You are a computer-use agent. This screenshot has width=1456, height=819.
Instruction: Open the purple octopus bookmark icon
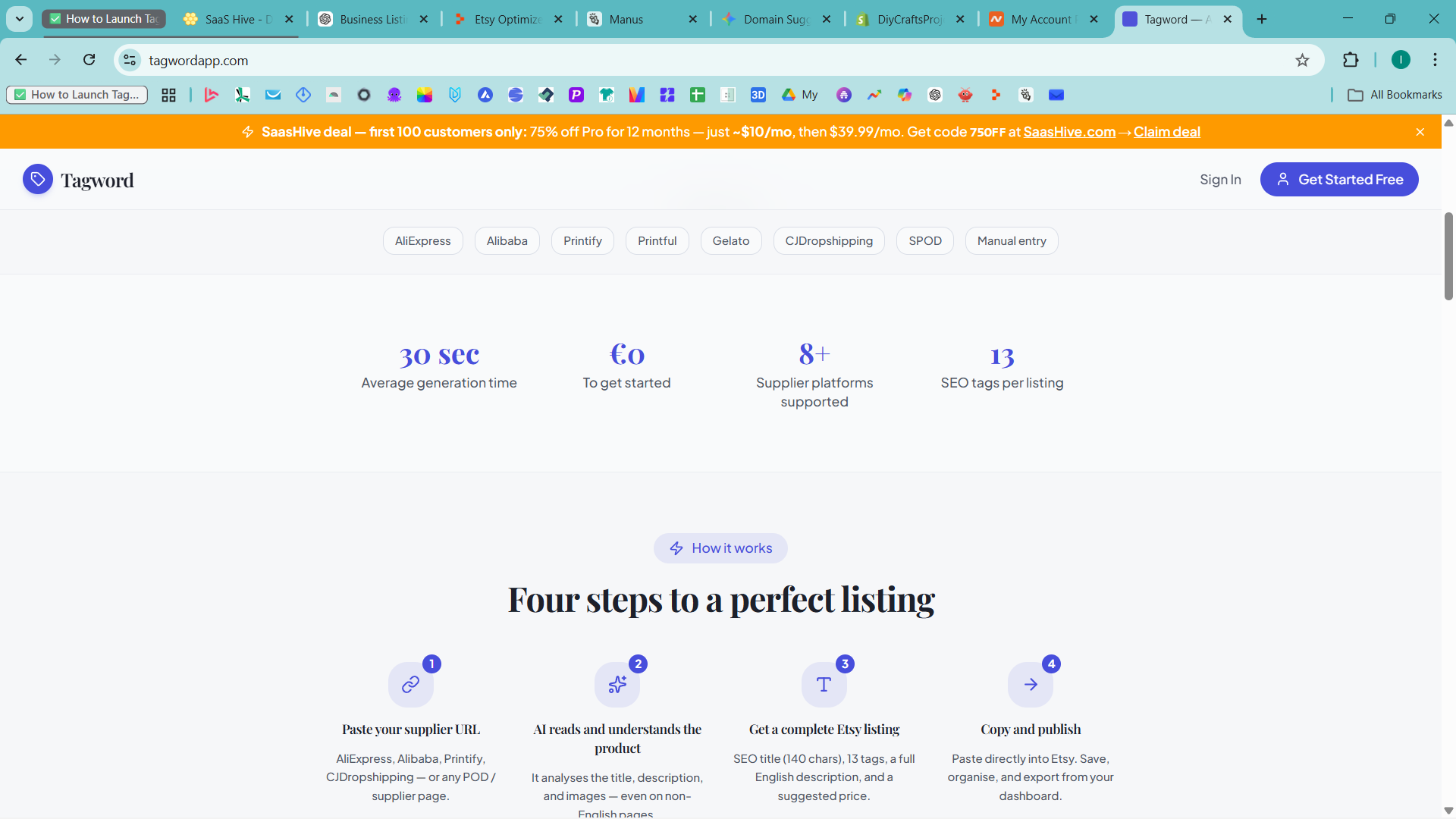click(x=394, y=95)
